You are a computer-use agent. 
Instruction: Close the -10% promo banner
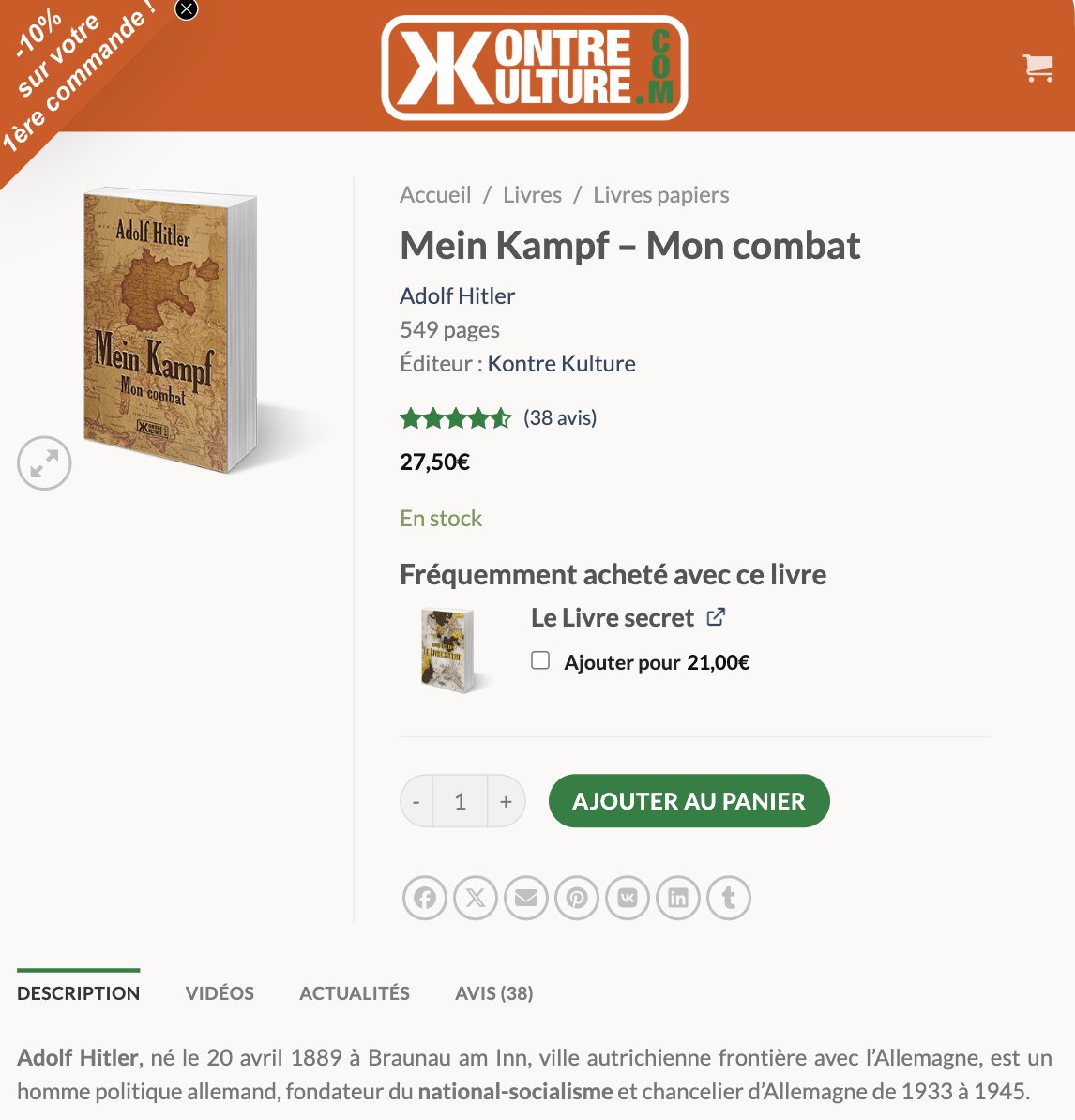[x=187, y=9]
